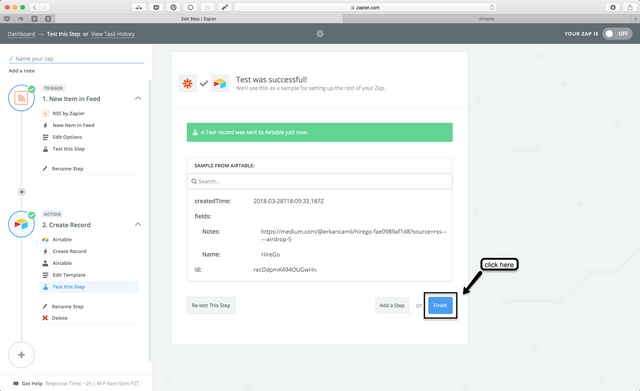Click the large plus add-step circle
The image size is (640, 391).
[x=21, y=355]
